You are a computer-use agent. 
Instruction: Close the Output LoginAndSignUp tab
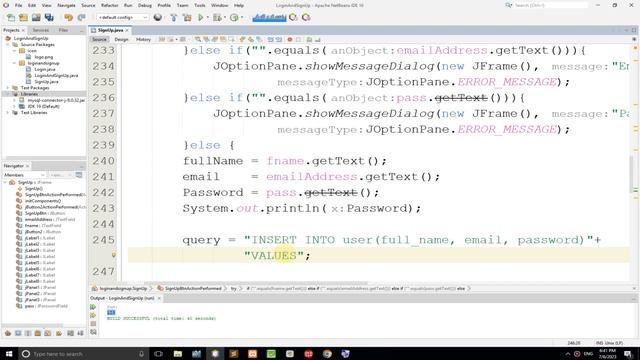pos(159,298)
